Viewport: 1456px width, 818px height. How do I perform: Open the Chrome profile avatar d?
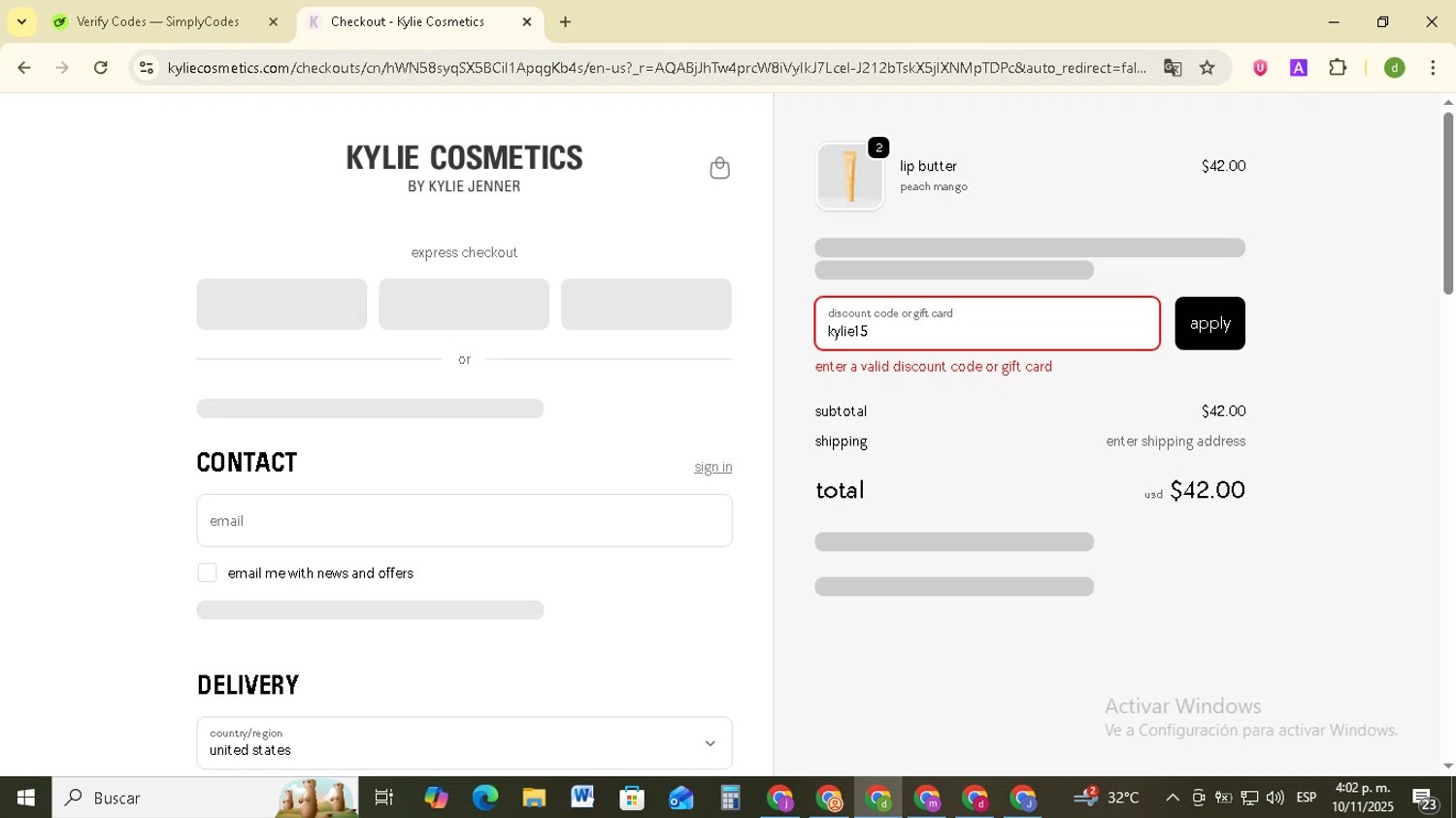tap(1395, 68)
